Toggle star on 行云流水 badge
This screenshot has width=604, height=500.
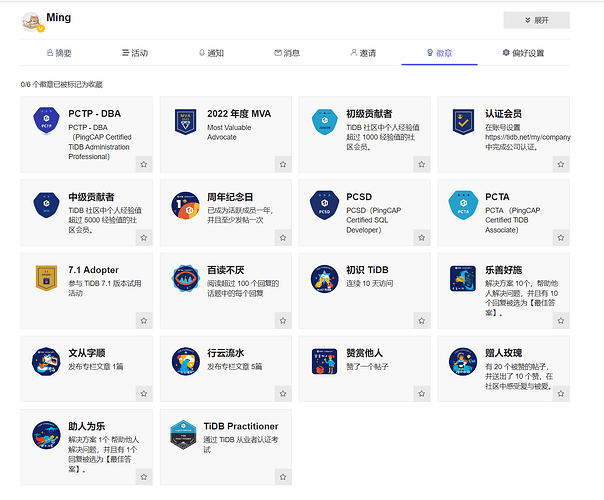pos(283,394)
